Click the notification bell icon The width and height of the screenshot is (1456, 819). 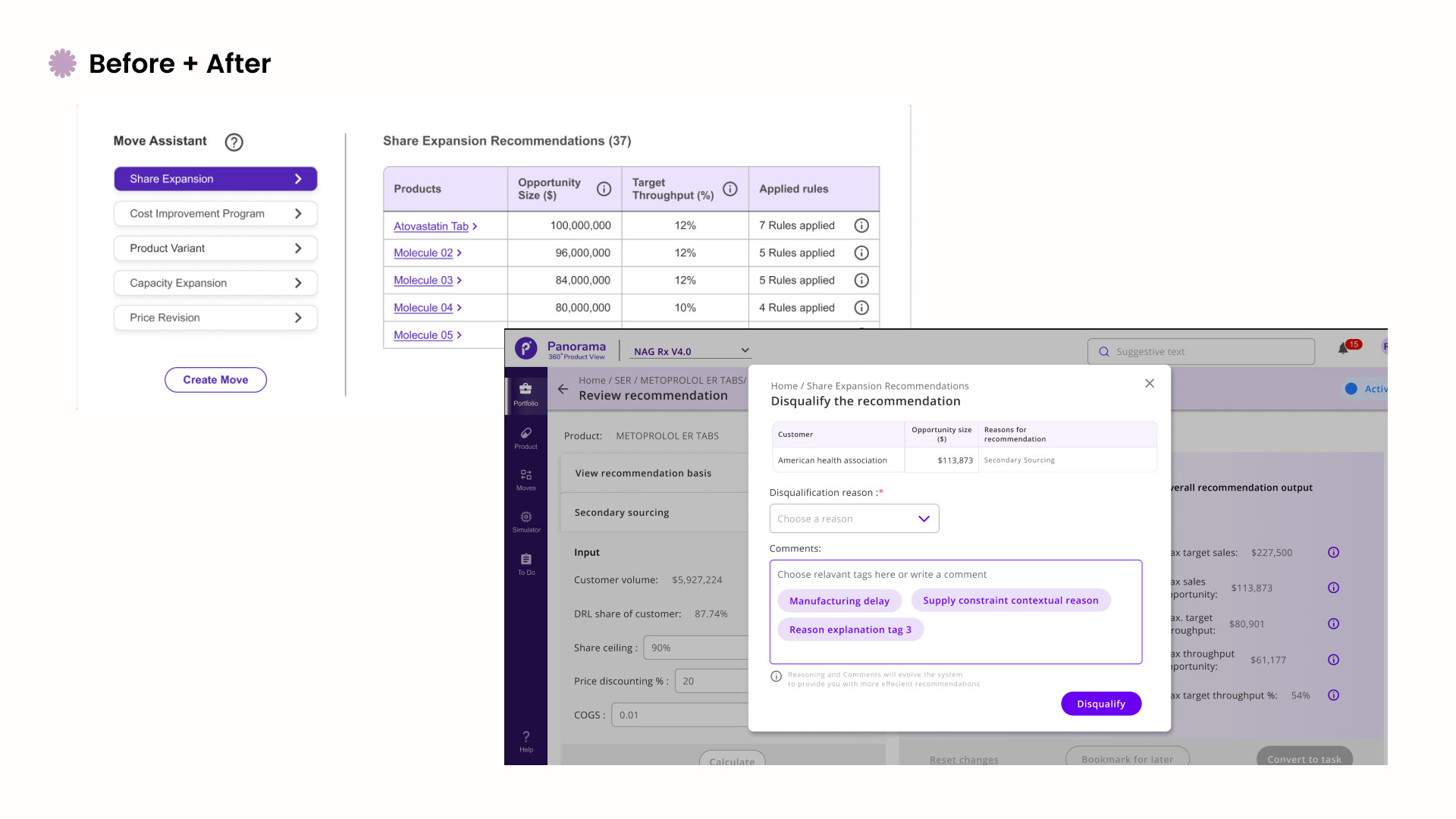click(1343, 349)
